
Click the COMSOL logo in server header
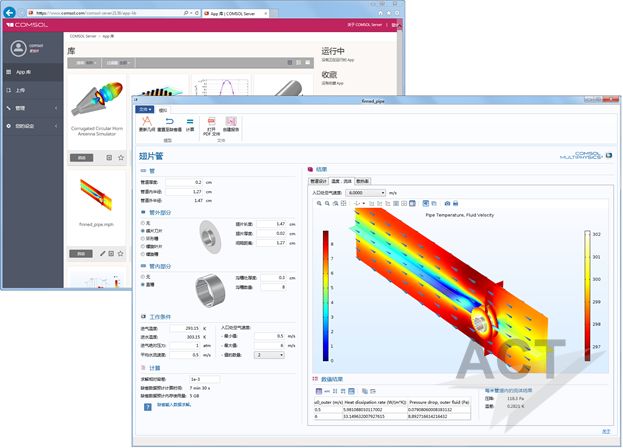[x=27, y=25]
